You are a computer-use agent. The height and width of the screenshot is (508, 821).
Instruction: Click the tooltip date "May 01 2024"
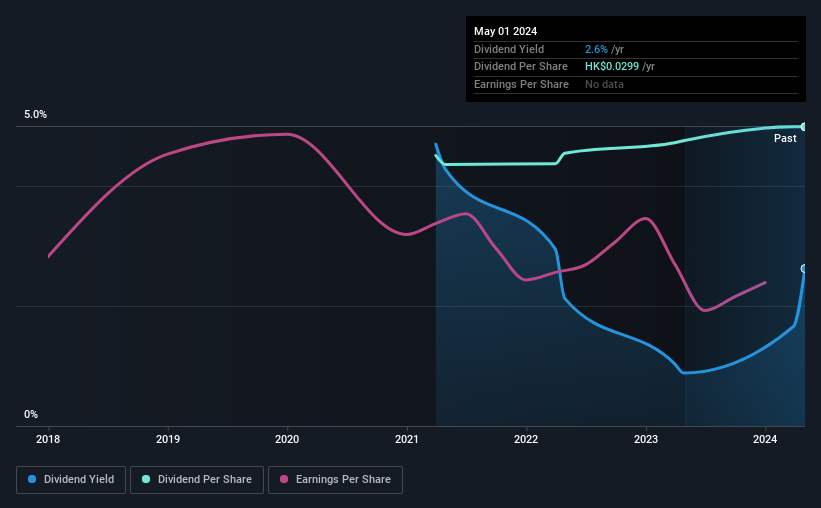click(x=506, y=29)
